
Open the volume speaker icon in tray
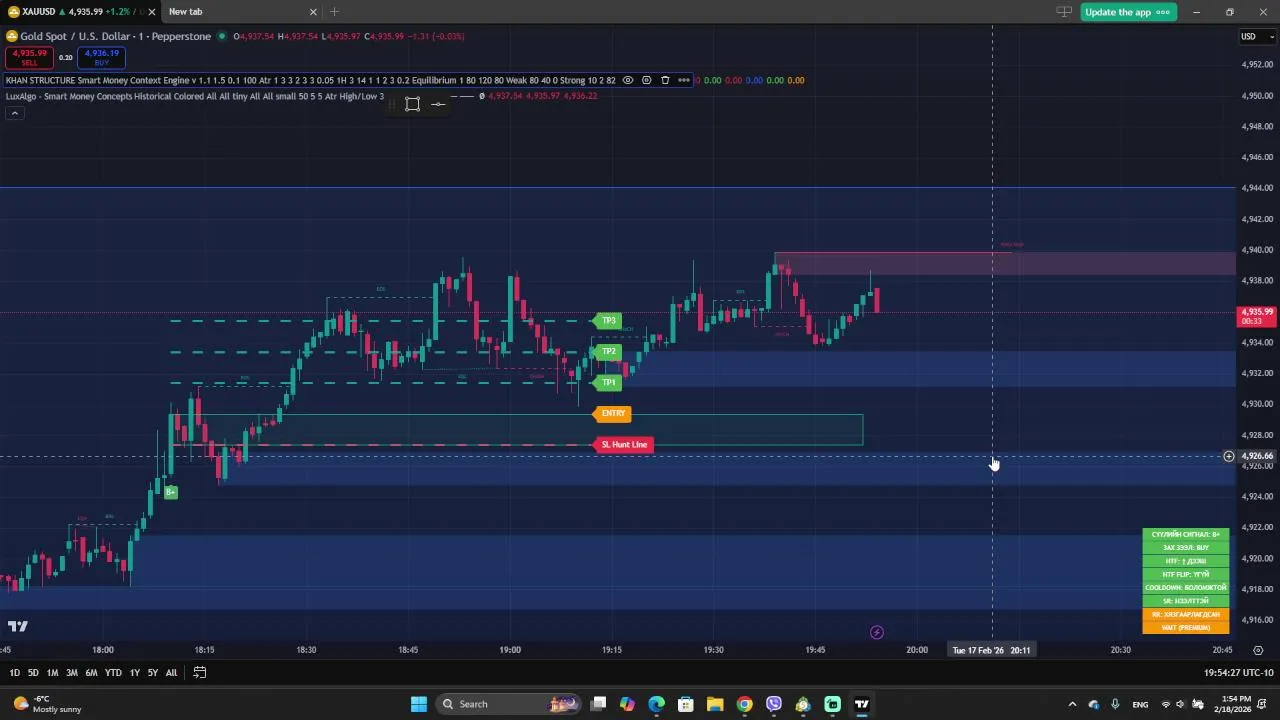tap(1181, 704)
